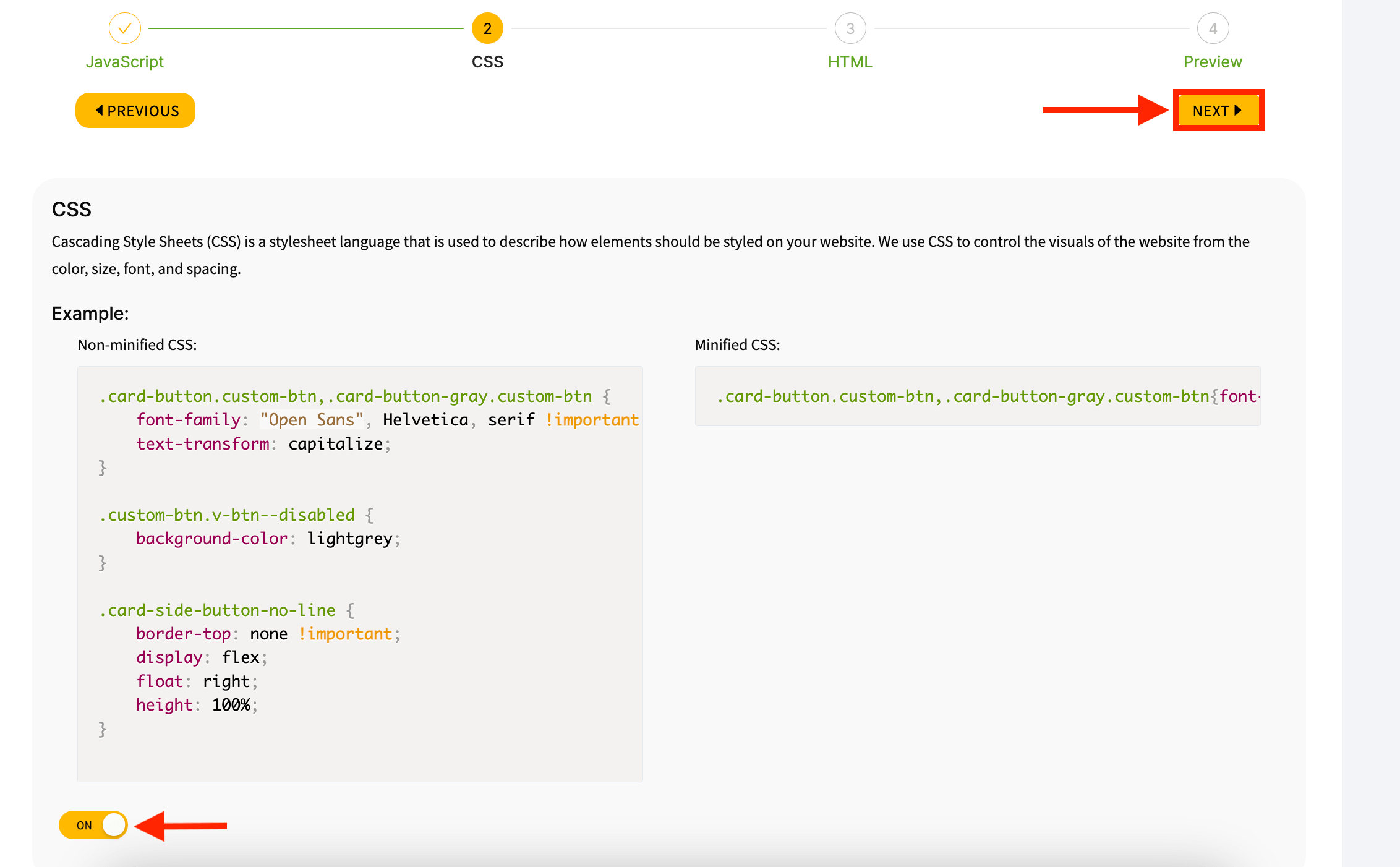Click the 'Example:' heading
Viewport: 1400px width, 867px height.
coord(90,314)
